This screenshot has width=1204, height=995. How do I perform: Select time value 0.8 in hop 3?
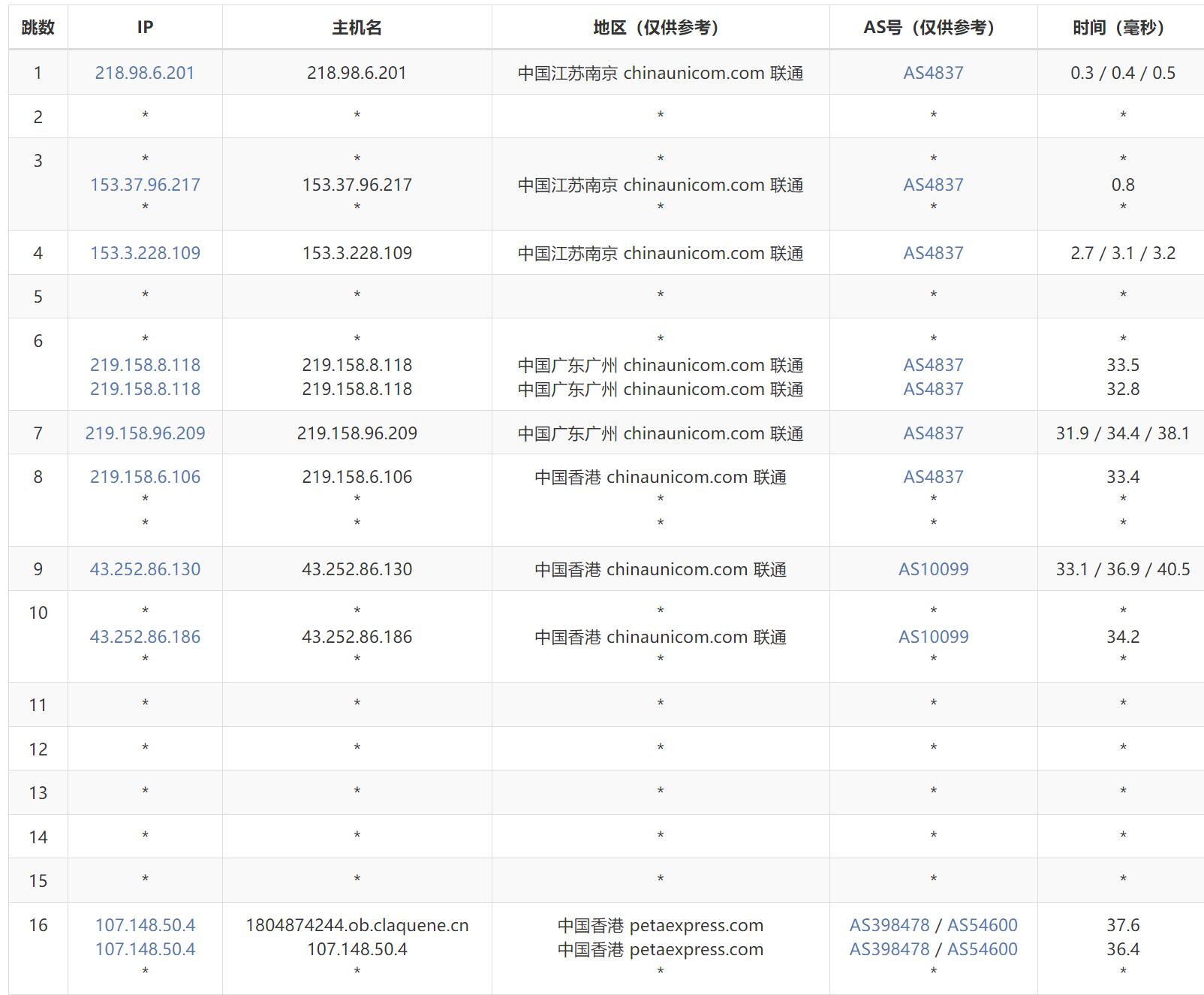pyautogui.click(x=1123, y=185)
